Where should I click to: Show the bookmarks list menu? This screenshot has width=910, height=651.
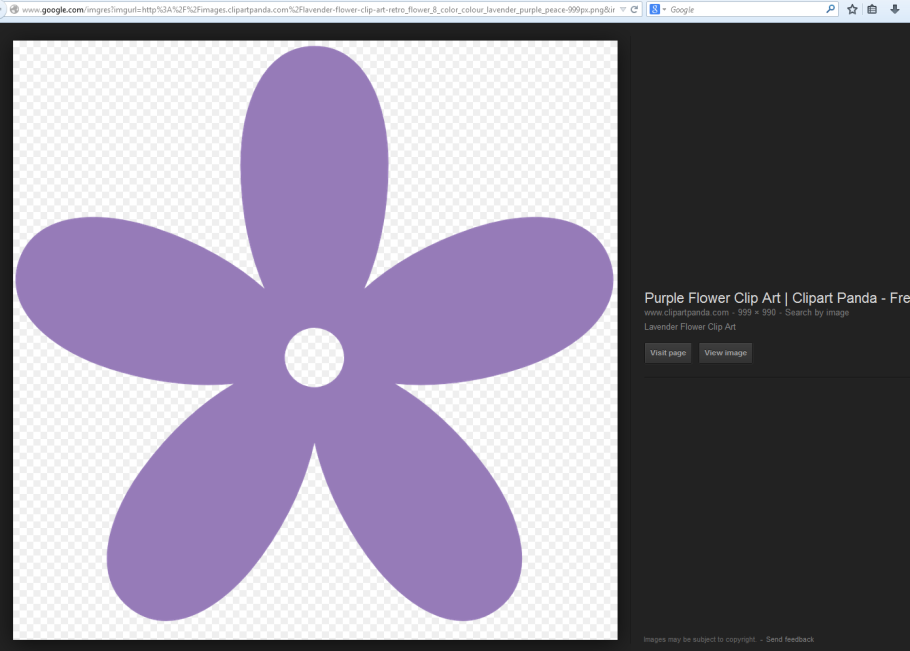[872, 9]
